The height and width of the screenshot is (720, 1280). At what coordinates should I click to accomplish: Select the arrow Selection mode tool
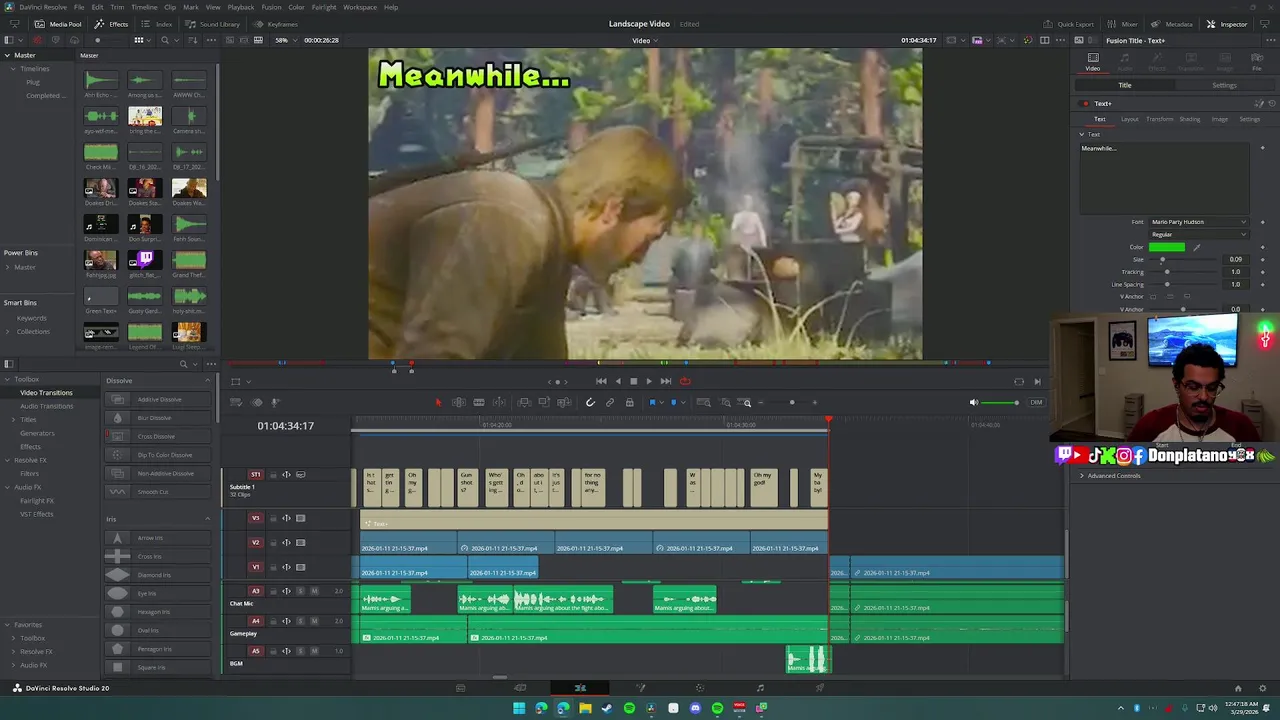[437, 402]
